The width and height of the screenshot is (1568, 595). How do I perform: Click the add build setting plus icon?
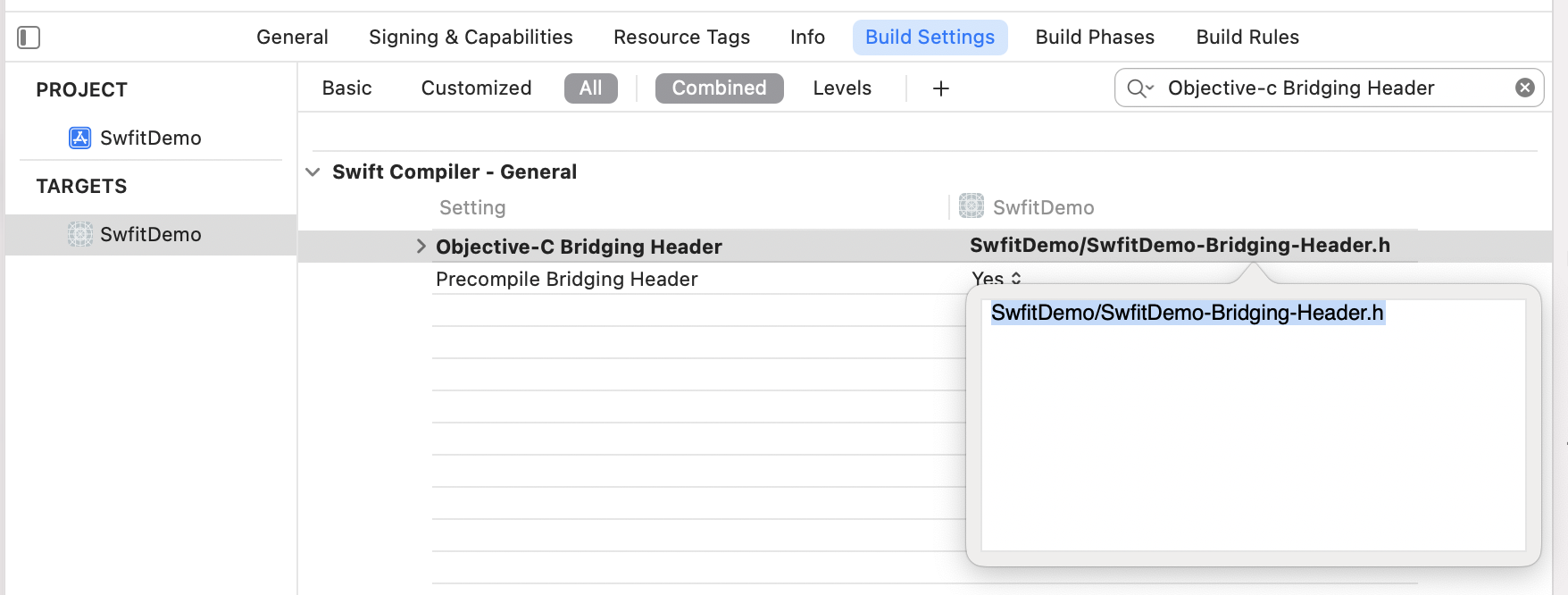941,88
